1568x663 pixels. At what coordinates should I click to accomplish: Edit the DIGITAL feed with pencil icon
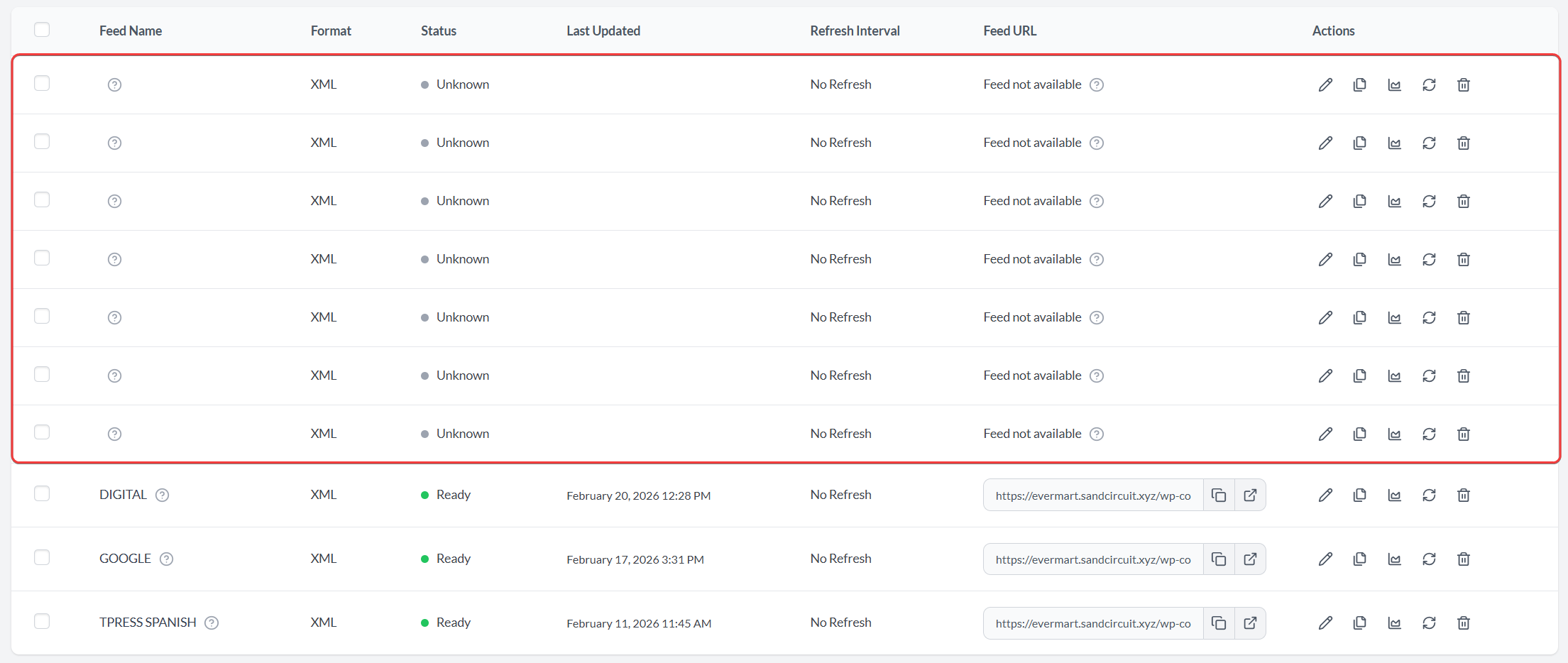(x=1325, y=495)
